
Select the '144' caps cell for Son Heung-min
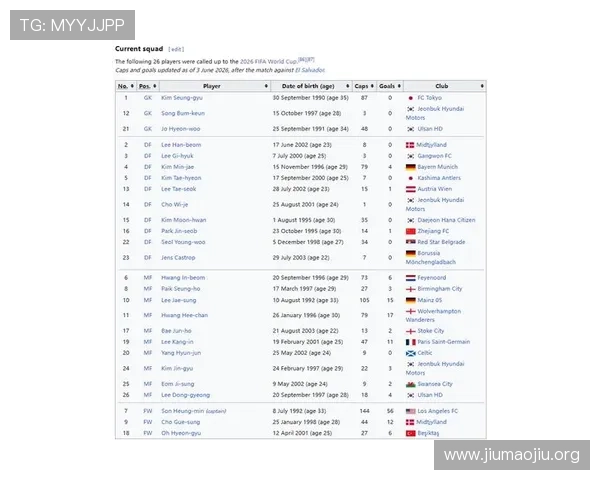click(364, 411)
